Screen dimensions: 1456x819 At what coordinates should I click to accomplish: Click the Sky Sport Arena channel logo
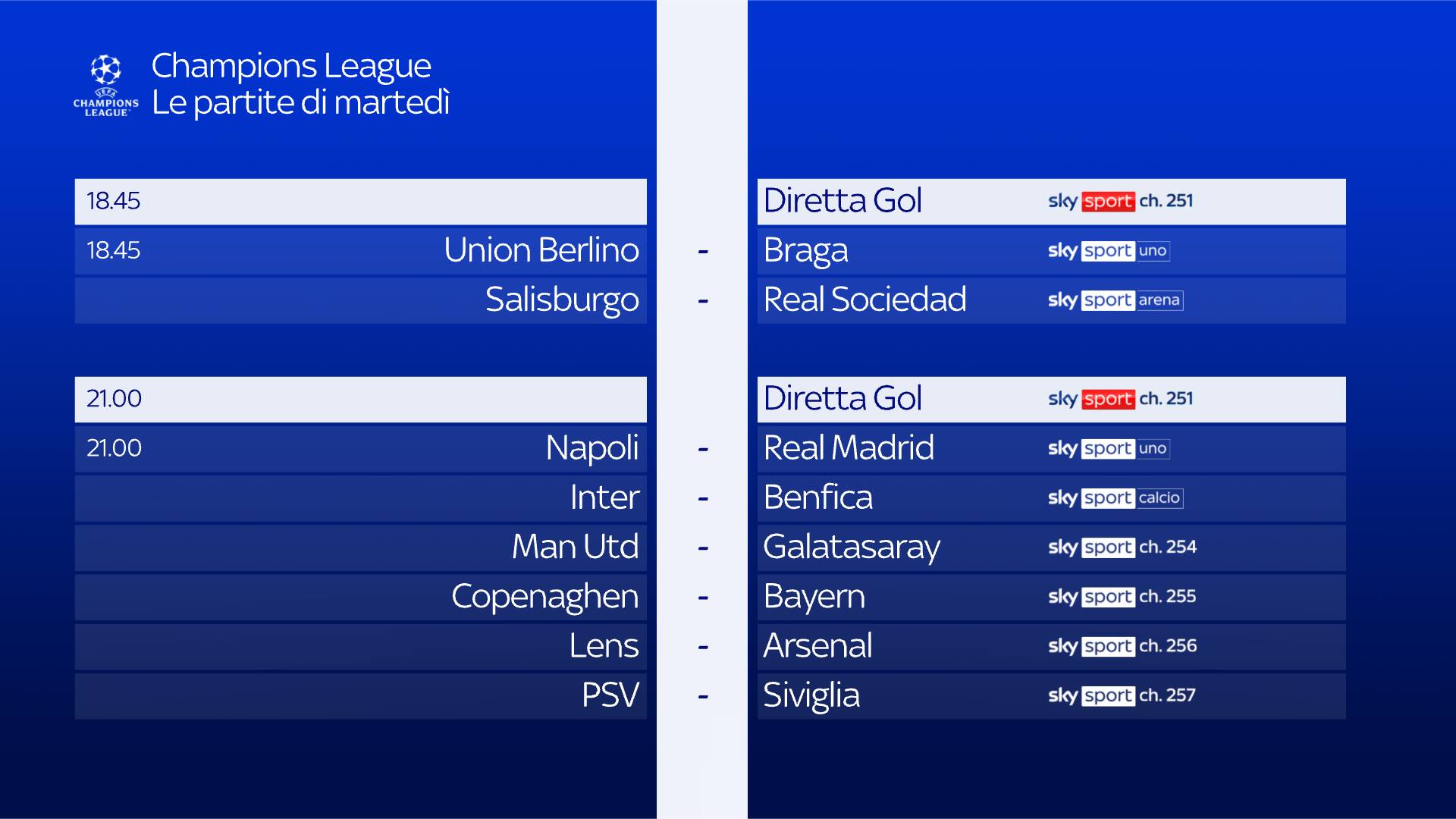coord(1115,300)
